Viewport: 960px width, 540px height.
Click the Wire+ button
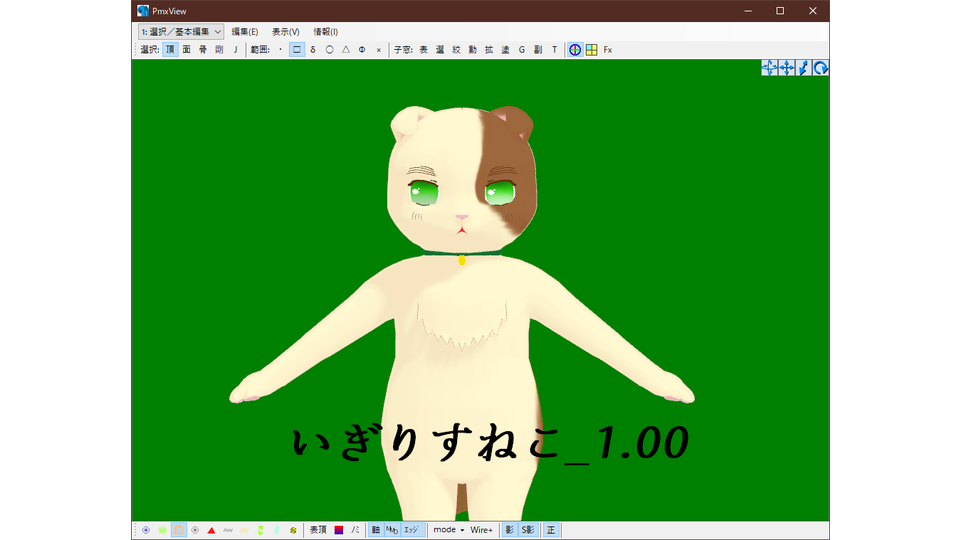coord(481,530)
